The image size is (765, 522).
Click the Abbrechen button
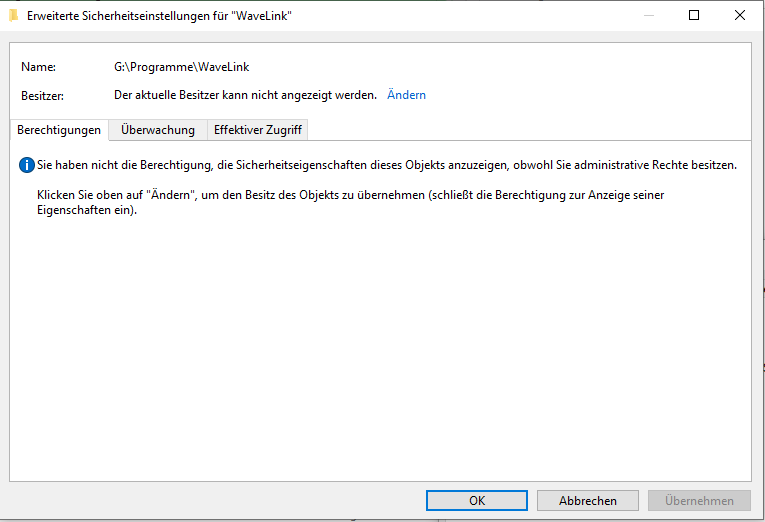click(x=588, y=501)
